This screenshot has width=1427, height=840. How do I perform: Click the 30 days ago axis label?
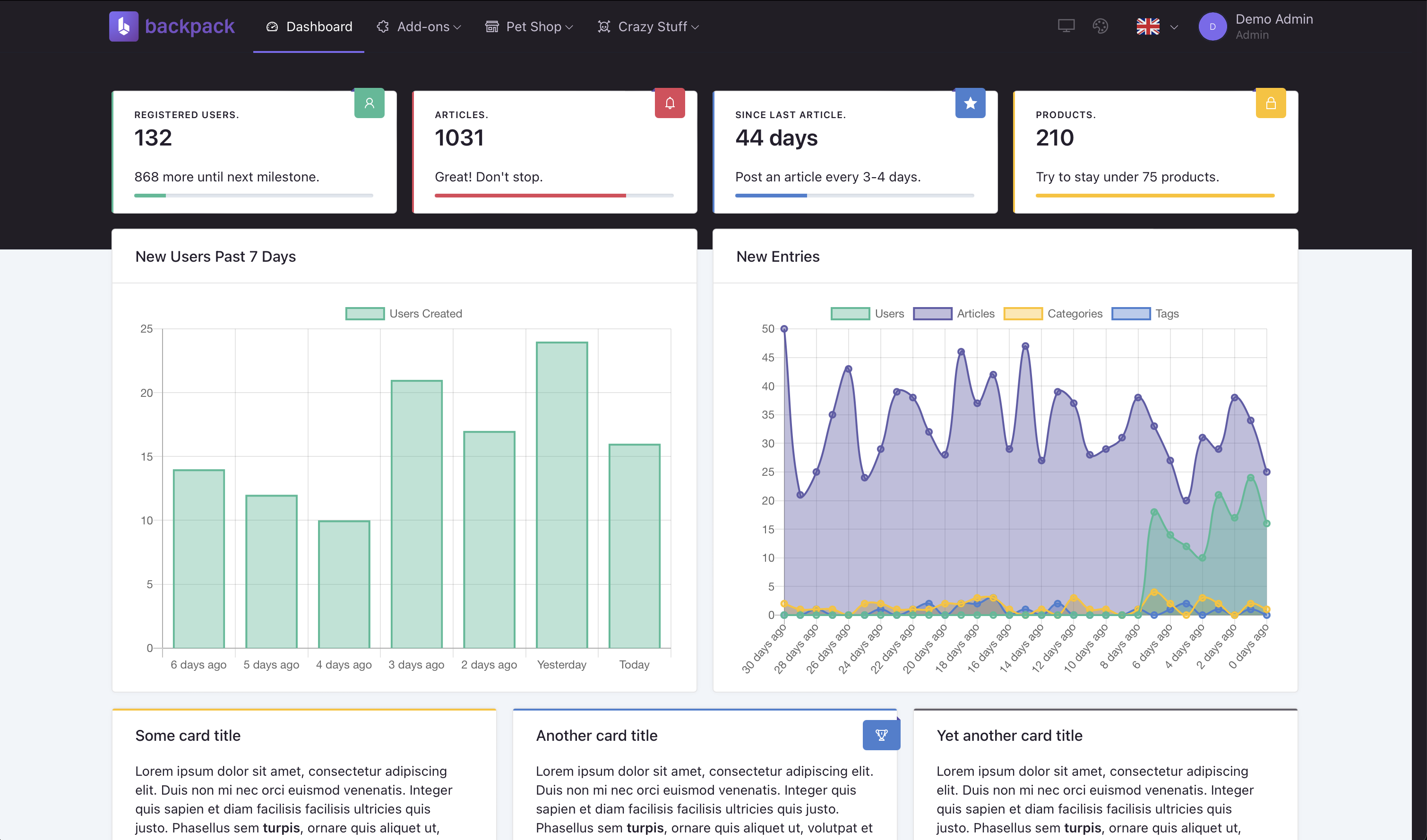pos(764,648)
